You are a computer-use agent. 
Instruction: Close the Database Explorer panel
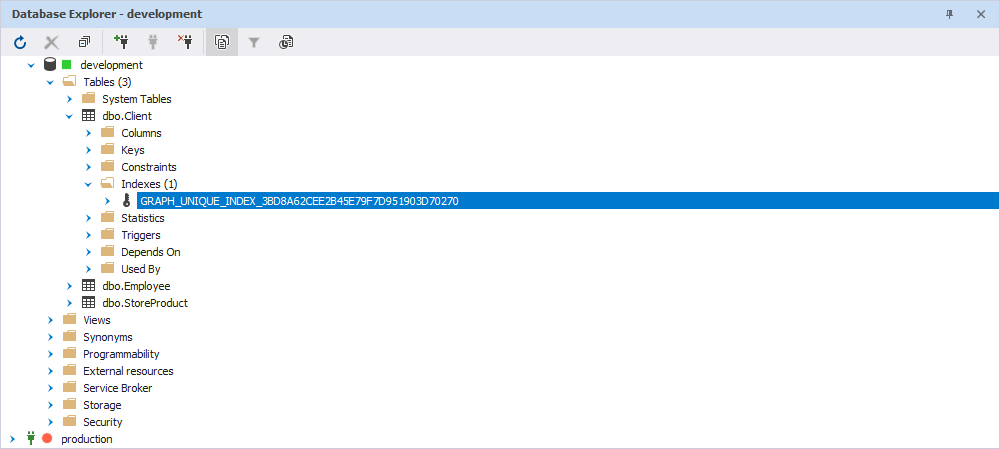pos(981,14)
